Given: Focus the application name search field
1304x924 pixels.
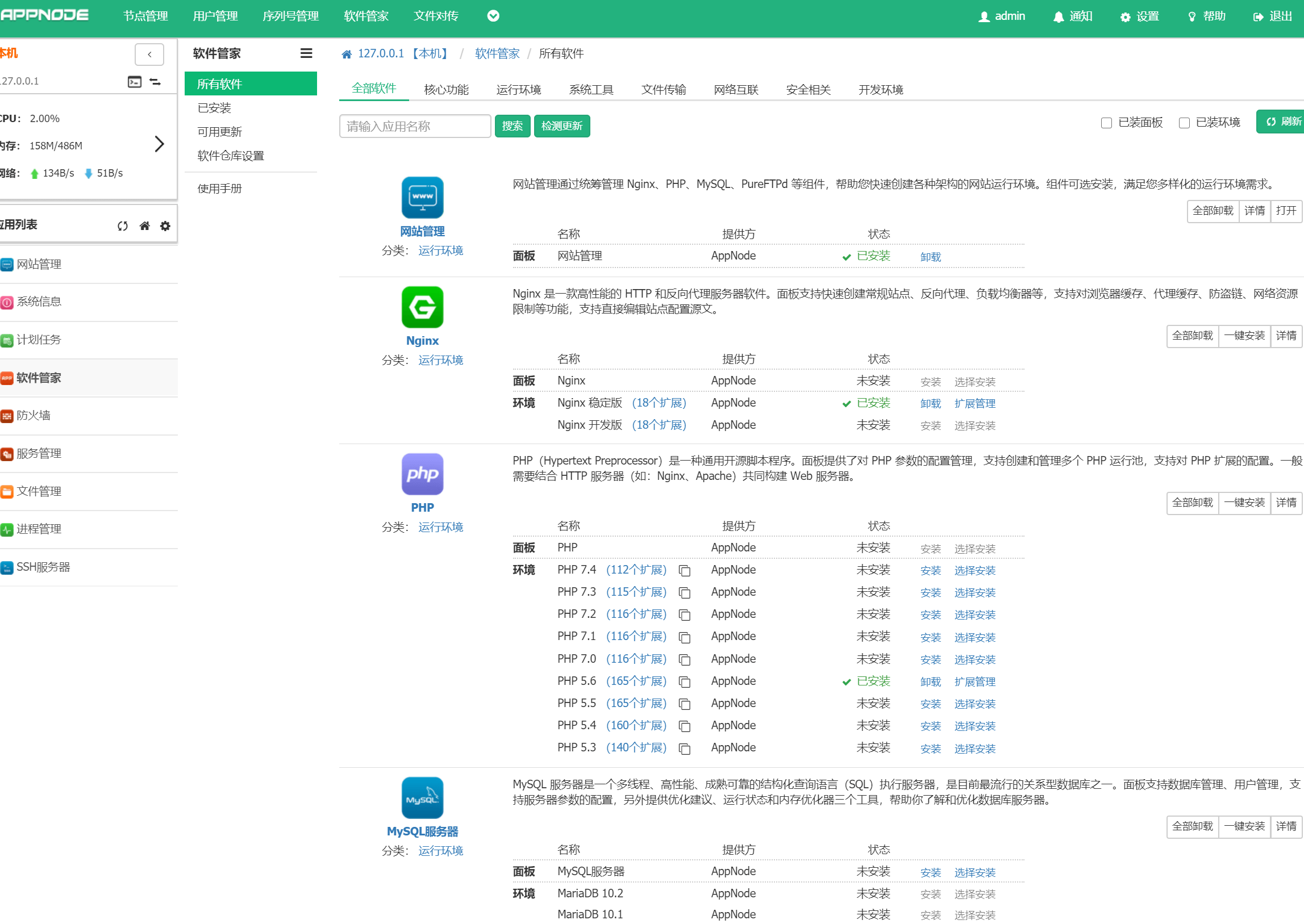Looking at the screenshot, I should [415, 126].
